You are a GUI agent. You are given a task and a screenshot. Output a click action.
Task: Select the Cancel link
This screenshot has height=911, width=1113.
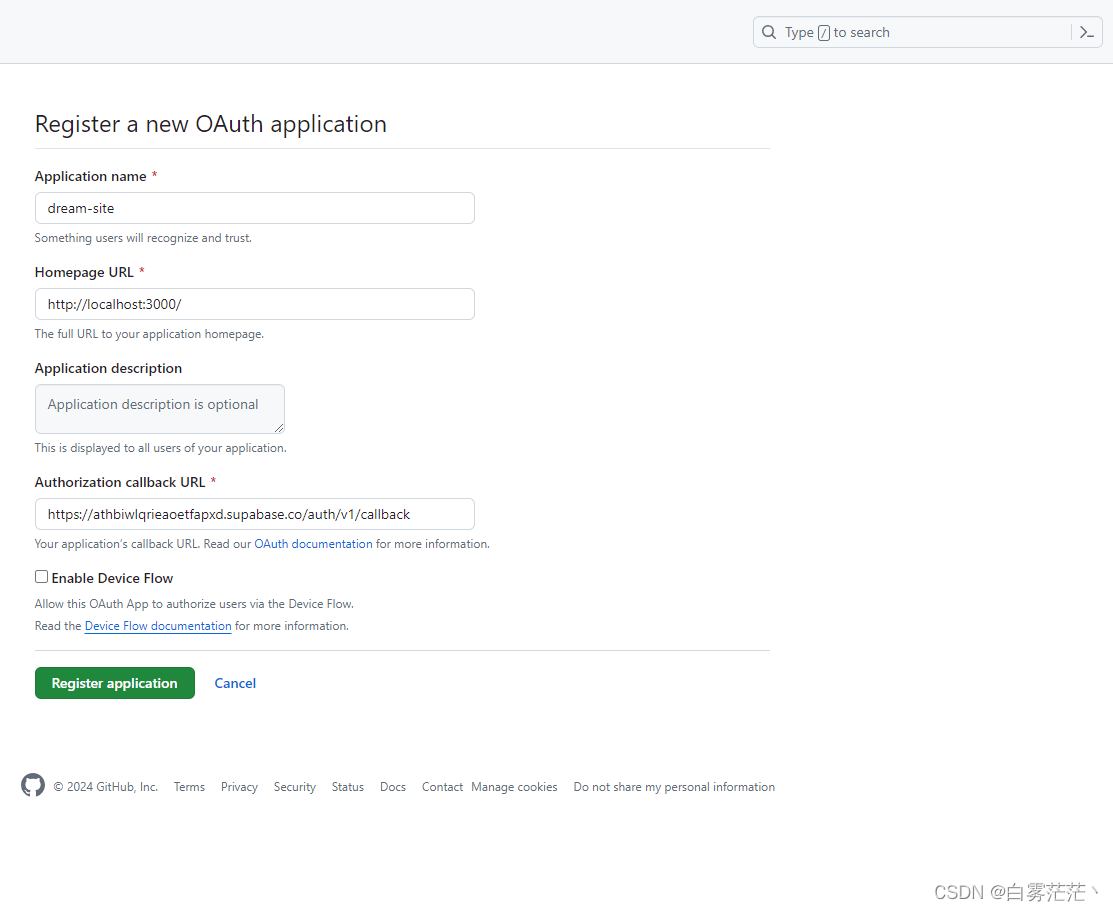235,682
